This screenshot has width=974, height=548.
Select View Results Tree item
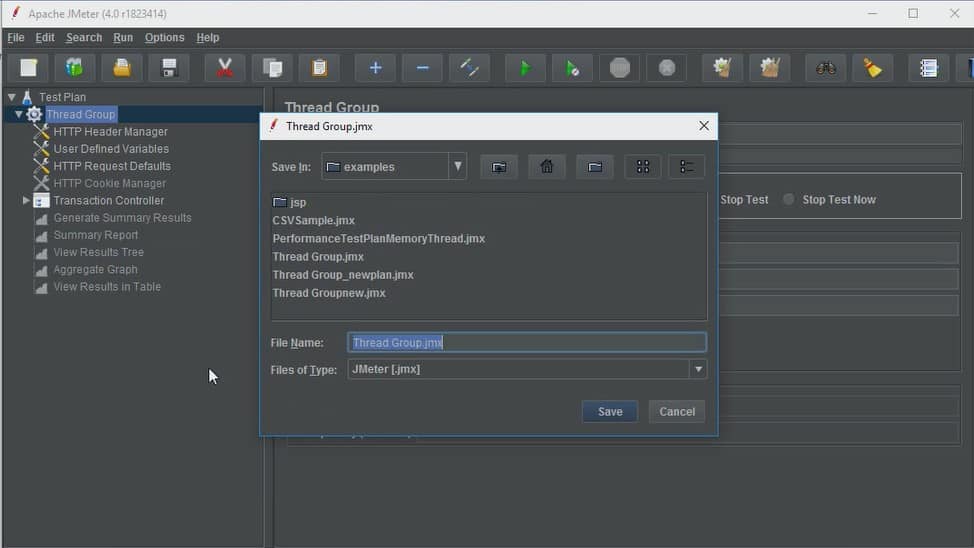coord(99,252)
